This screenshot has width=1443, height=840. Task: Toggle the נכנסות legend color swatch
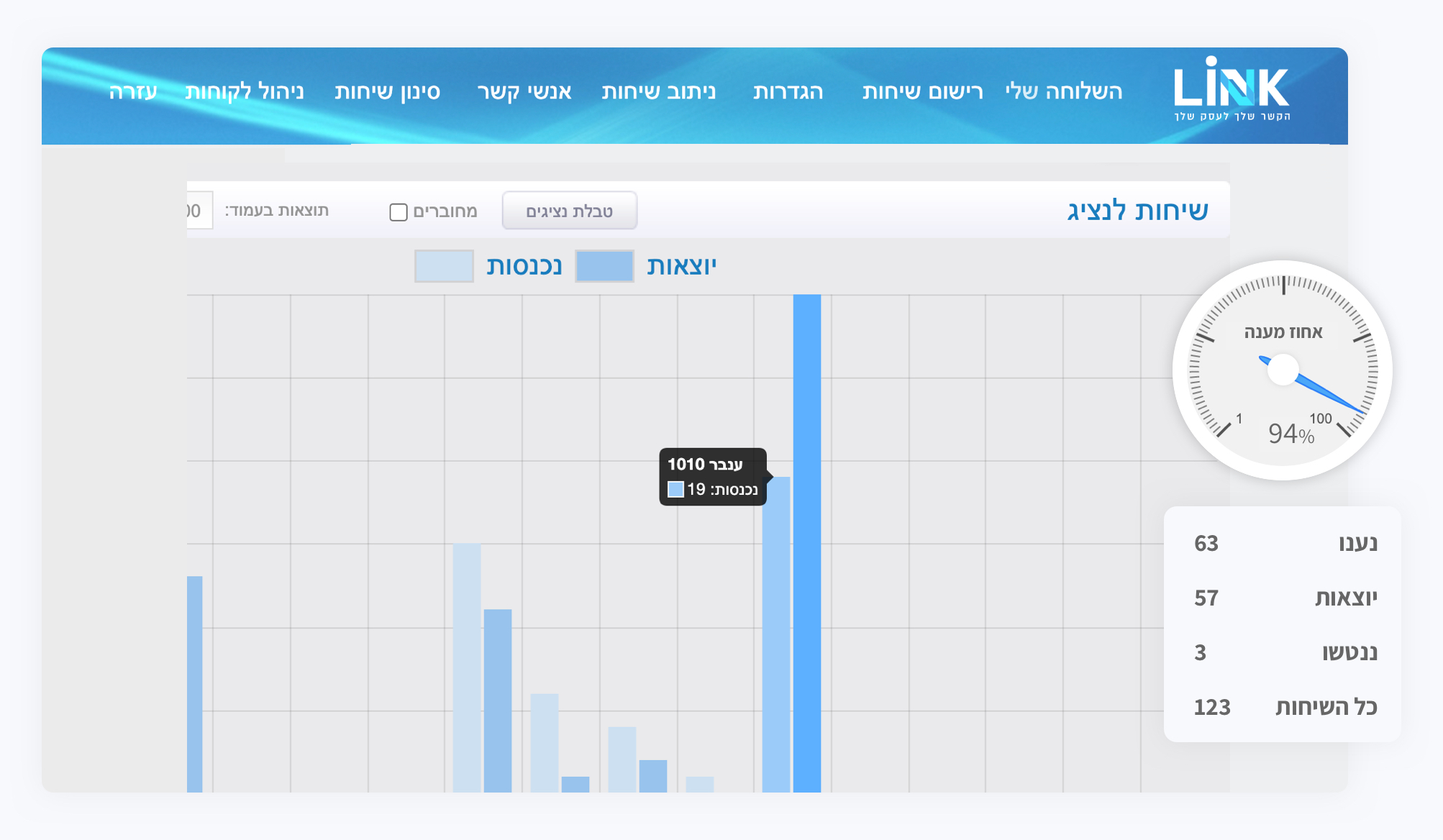(x=444, y=266)
